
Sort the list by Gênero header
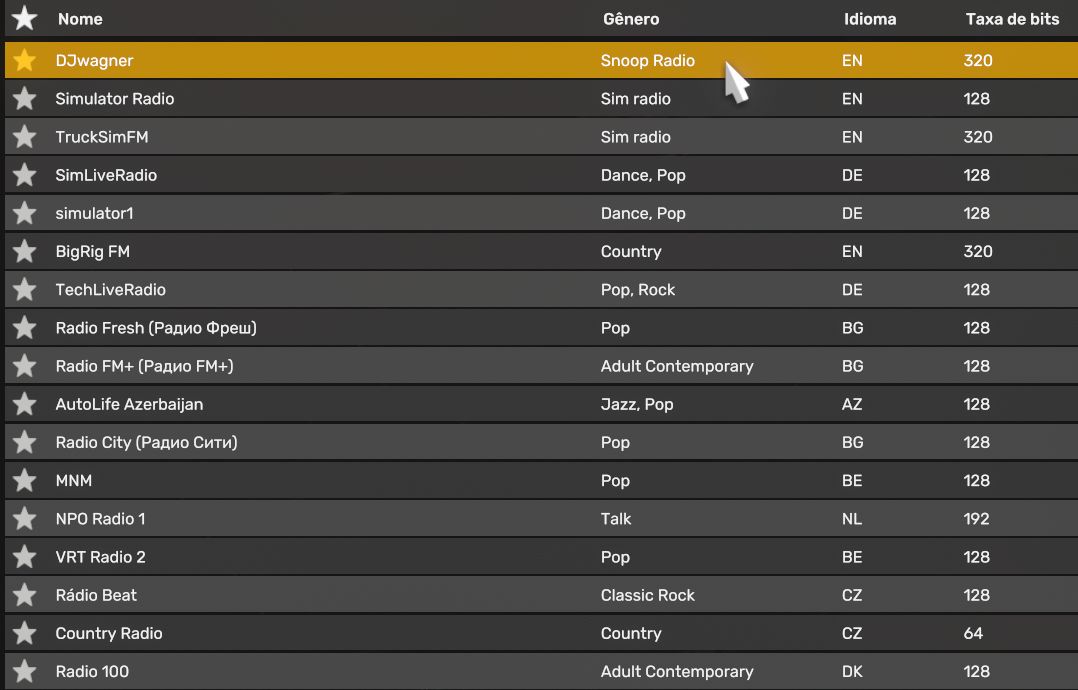pos(630,19)
